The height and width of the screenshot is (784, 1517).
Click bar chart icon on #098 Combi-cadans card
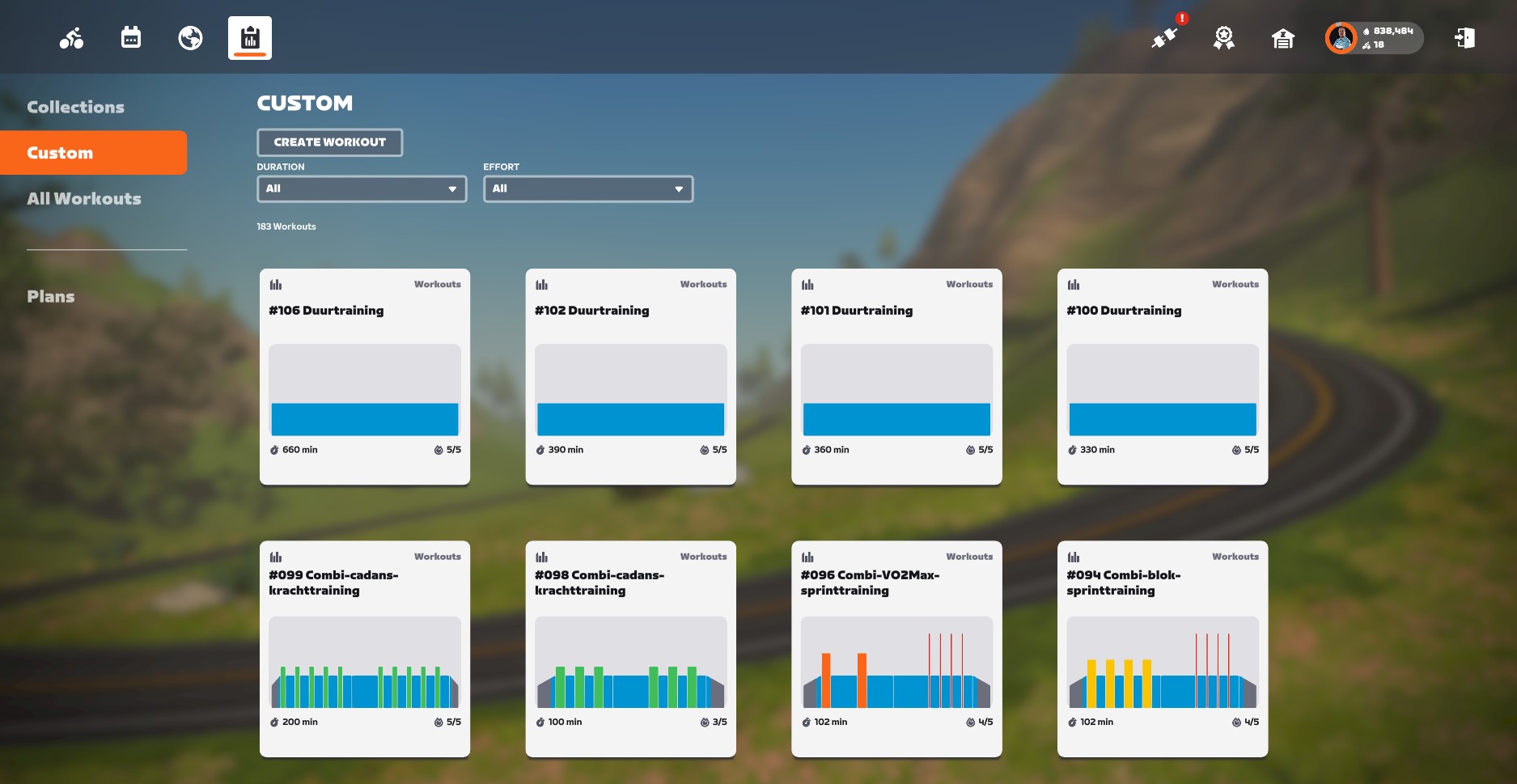[x=542, y=557]
